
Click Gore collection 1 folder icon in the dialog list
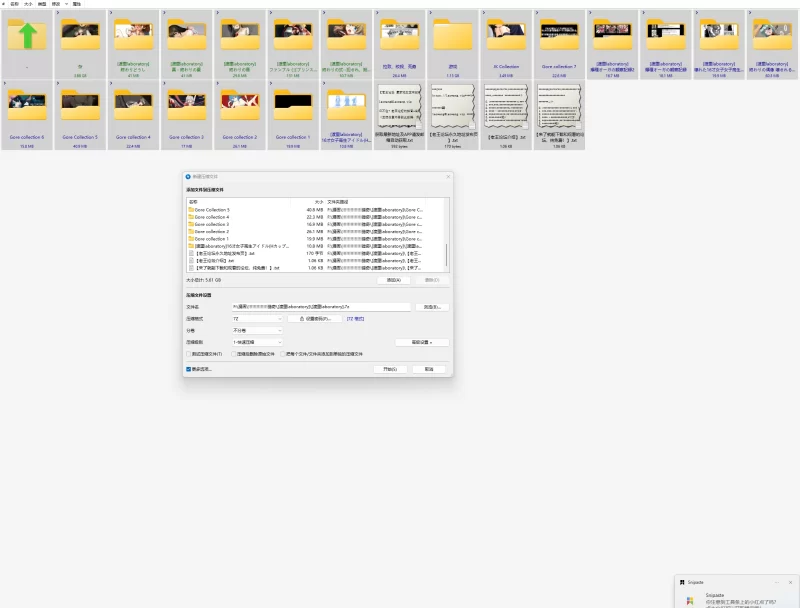coord(190,239)
